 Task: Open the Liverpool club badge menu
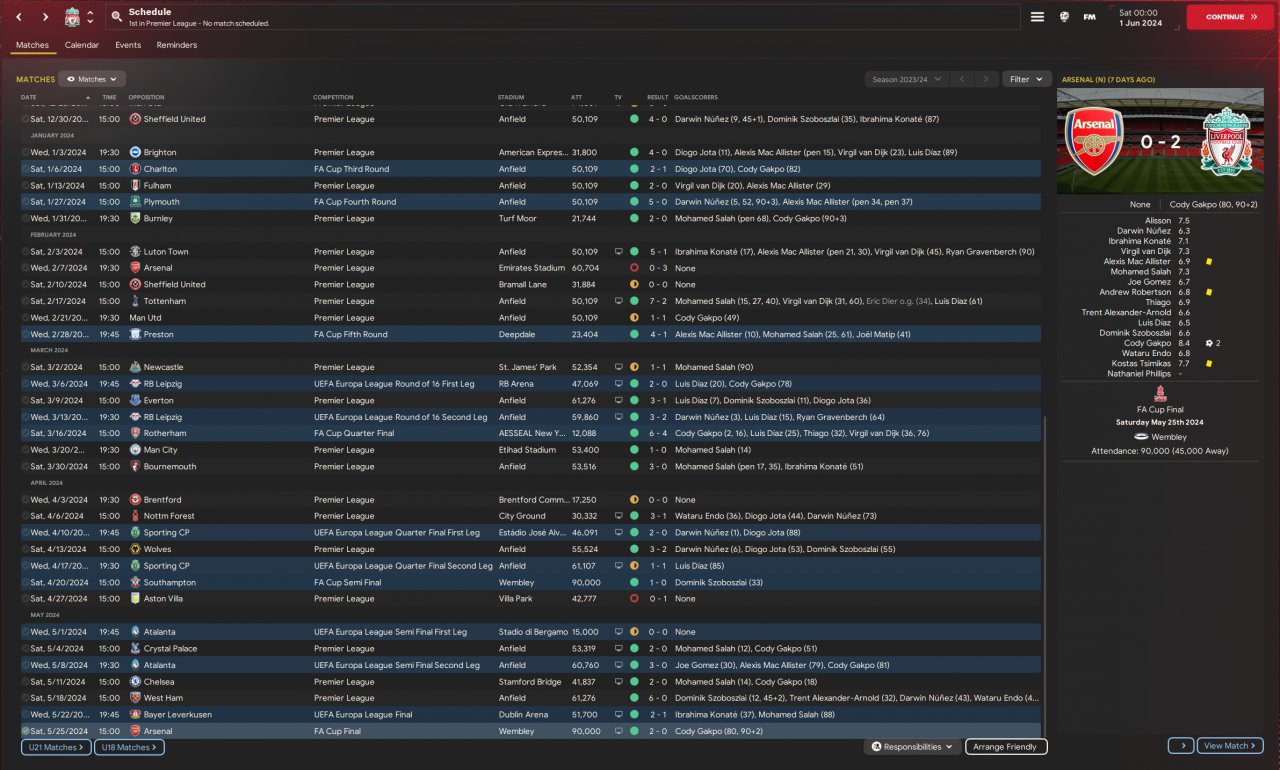(72, 17)
